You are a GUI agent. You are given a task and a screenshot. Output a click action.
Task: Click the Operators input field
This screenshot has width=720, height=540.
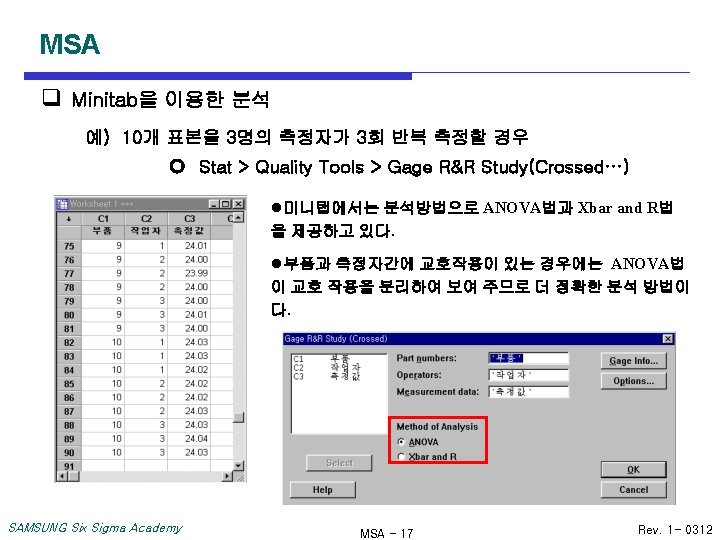(x=529, y=375)
